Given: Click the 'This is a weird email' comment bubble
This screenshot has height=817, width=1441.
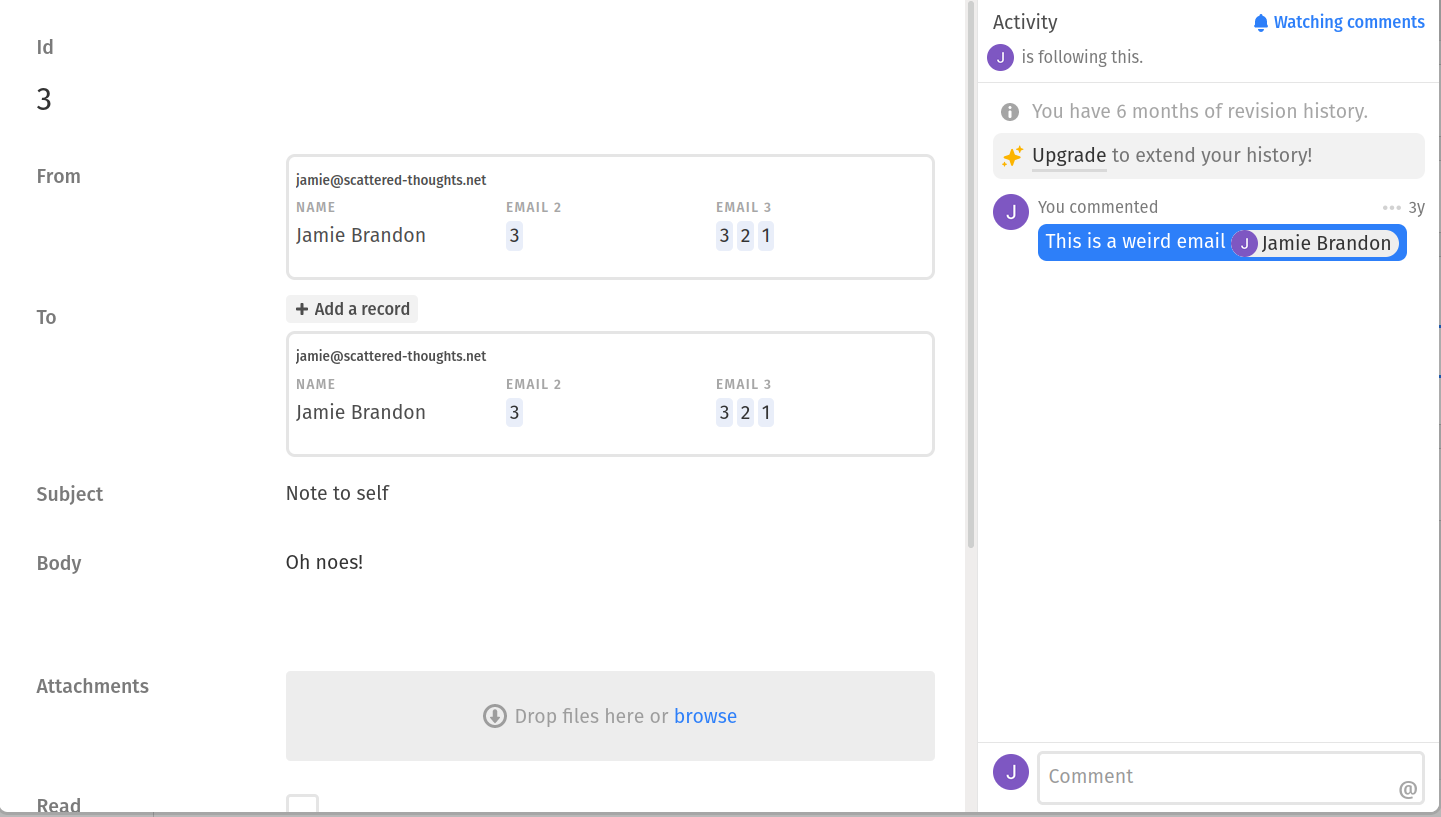Looking at the screenshot, I should 1222,243.
